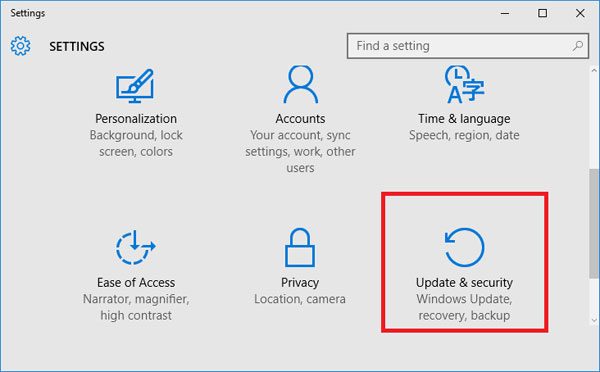Open the Update & security circular arrow icon
This screenshot has height=372, width=600.
pos(464,247)
